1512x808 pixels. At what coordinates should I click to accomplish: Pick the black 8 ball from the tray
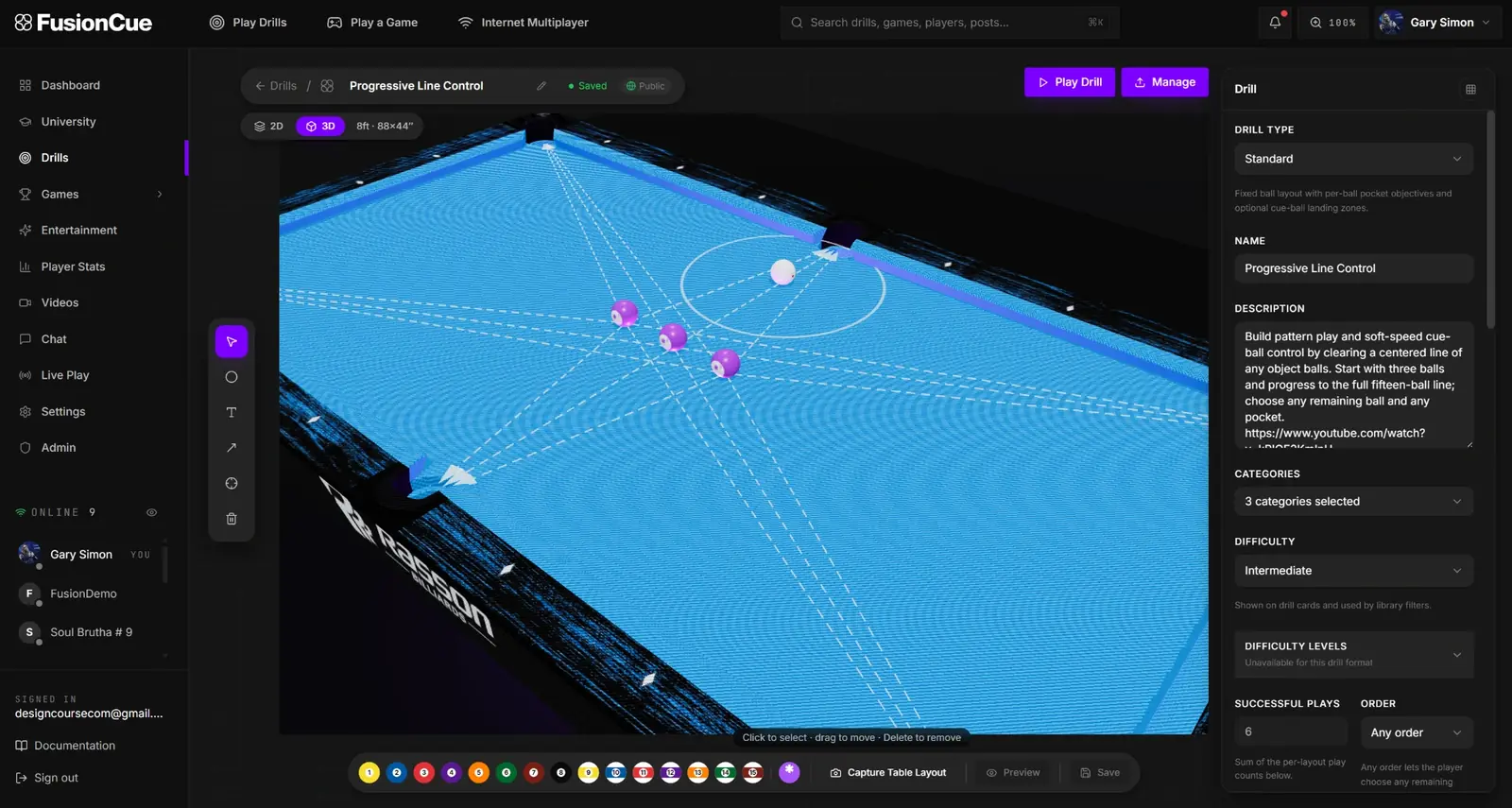560,773
